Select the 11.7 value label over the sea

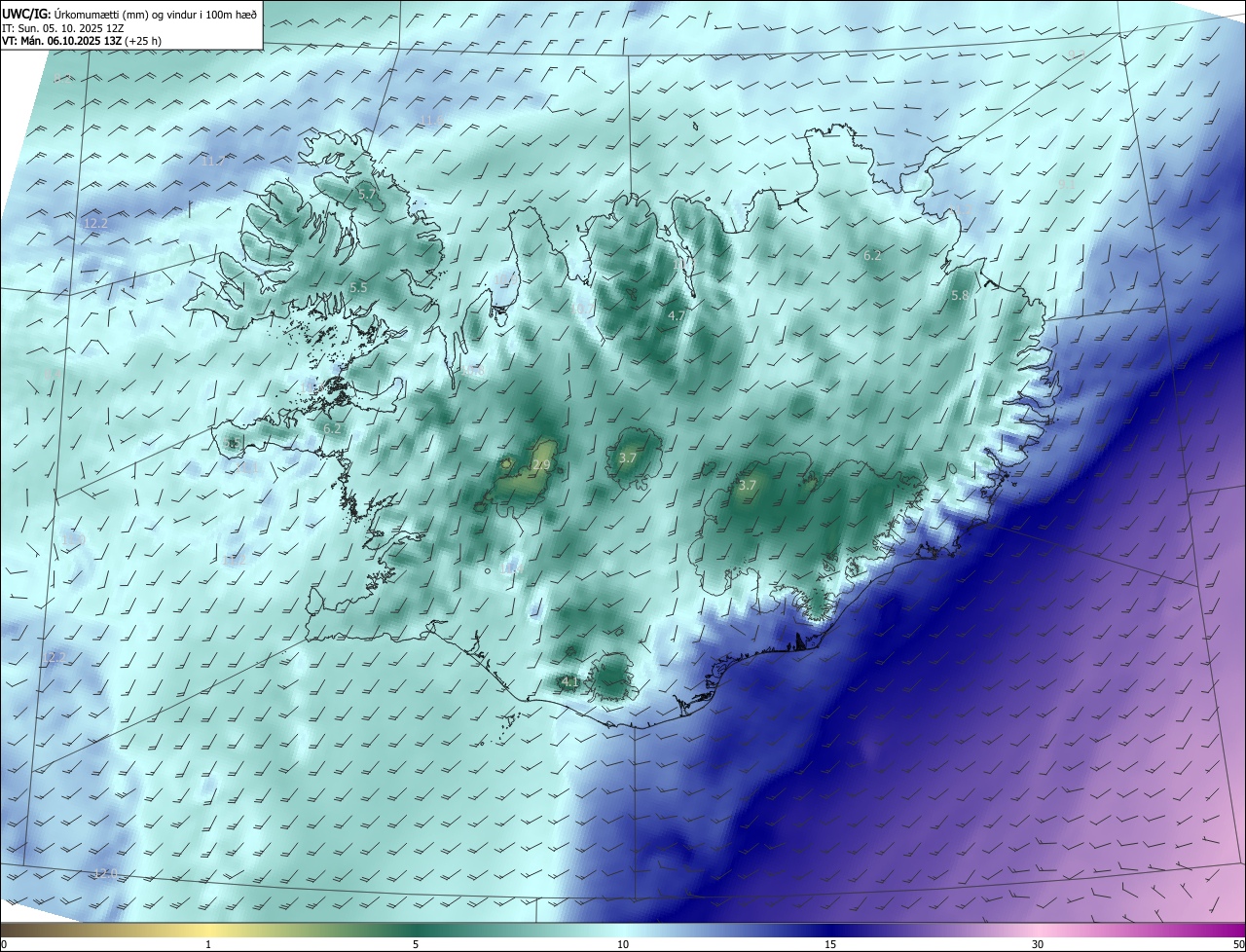click(213, 161)
